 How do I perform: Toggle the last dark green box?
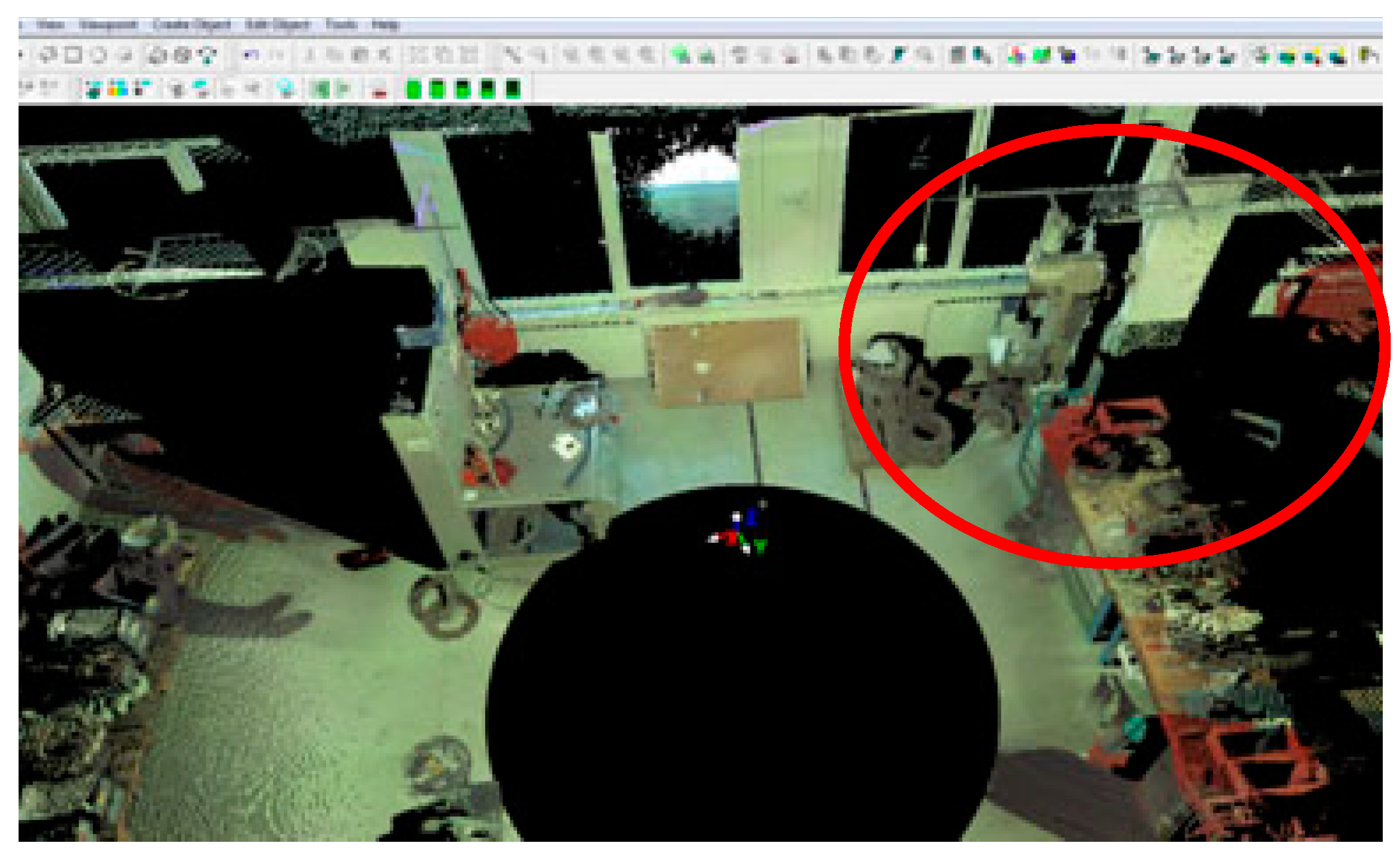coord(512,89)
